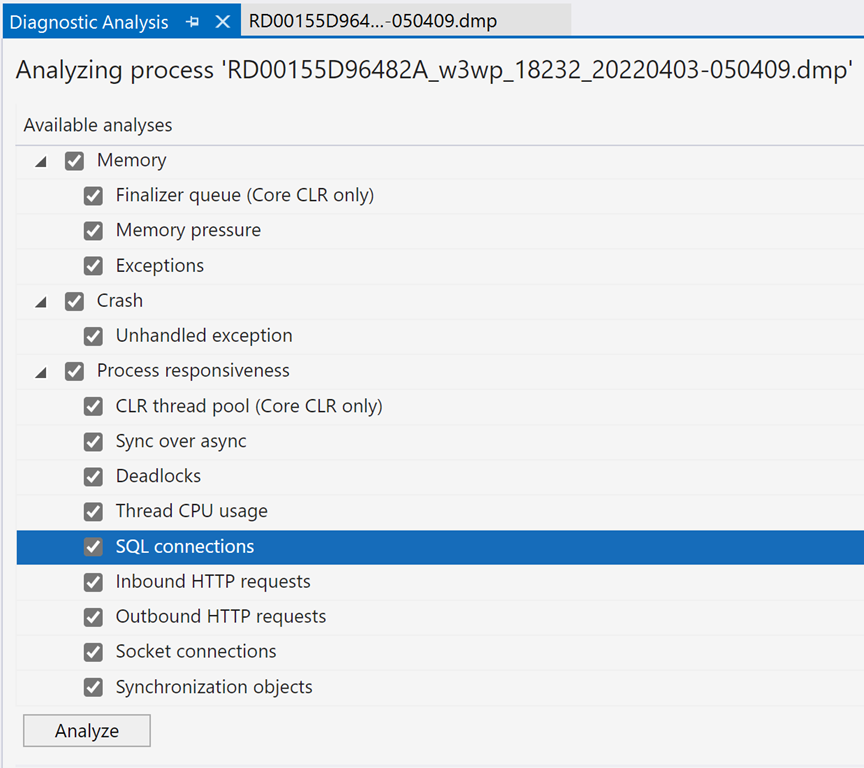Uncheck CLR thread pool (Core CLR only)
This screenshot has width=864, height=768.
pos(93,406)
